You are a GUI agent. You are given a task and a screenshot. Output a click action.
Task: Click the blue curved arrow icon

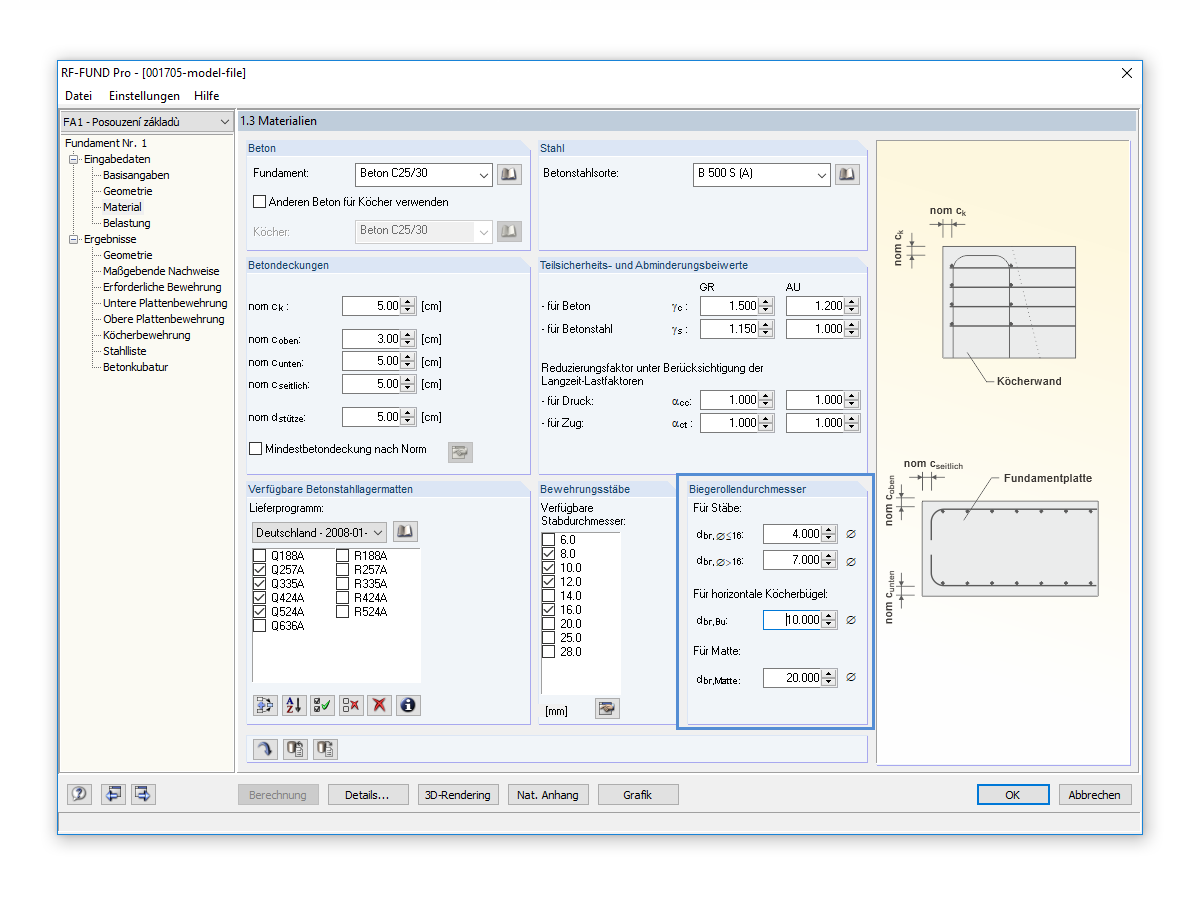(265, 748)
